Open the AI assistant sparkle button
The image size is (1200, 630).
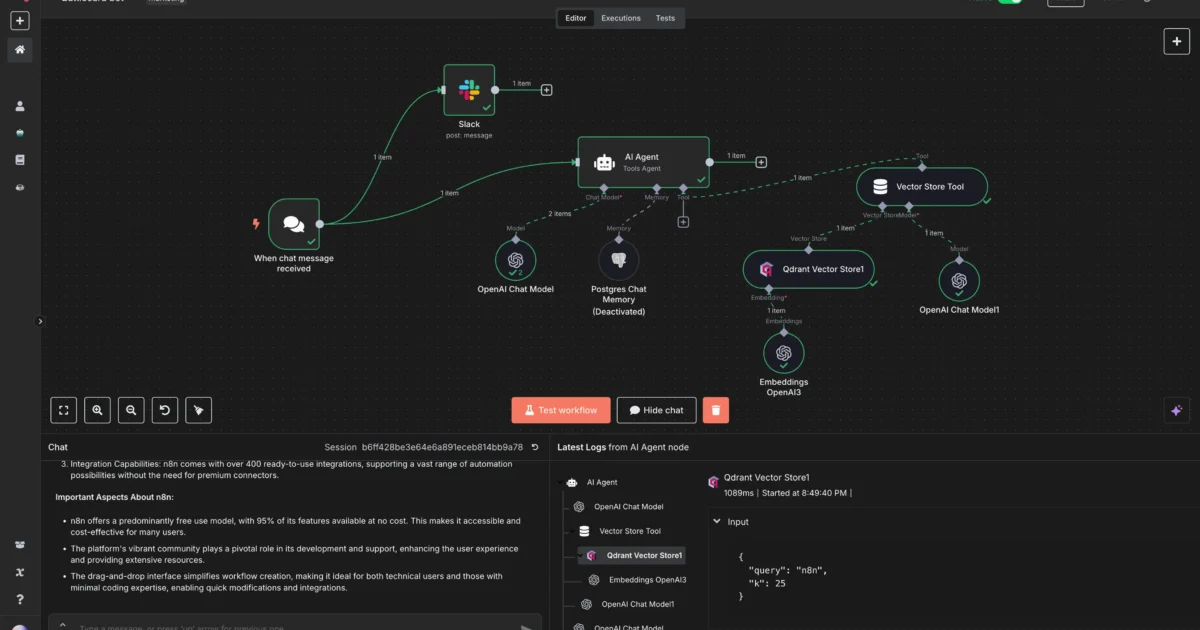coord(1176,410)
